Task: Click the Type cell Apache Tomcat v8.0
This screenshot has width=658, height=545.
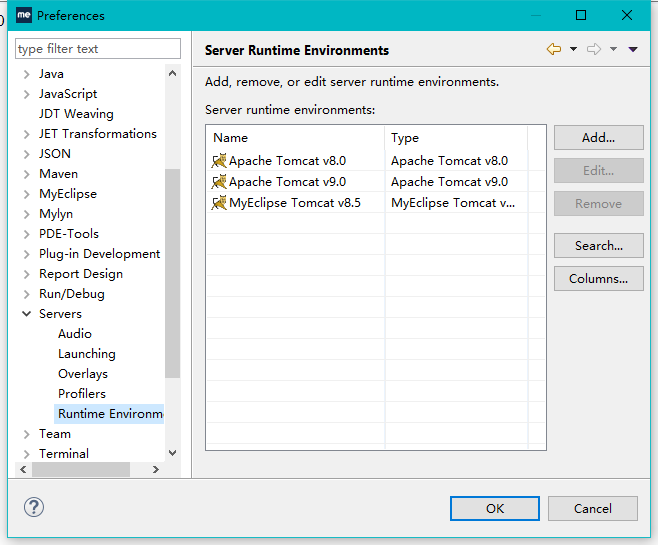Action: (x=449, y=161)
